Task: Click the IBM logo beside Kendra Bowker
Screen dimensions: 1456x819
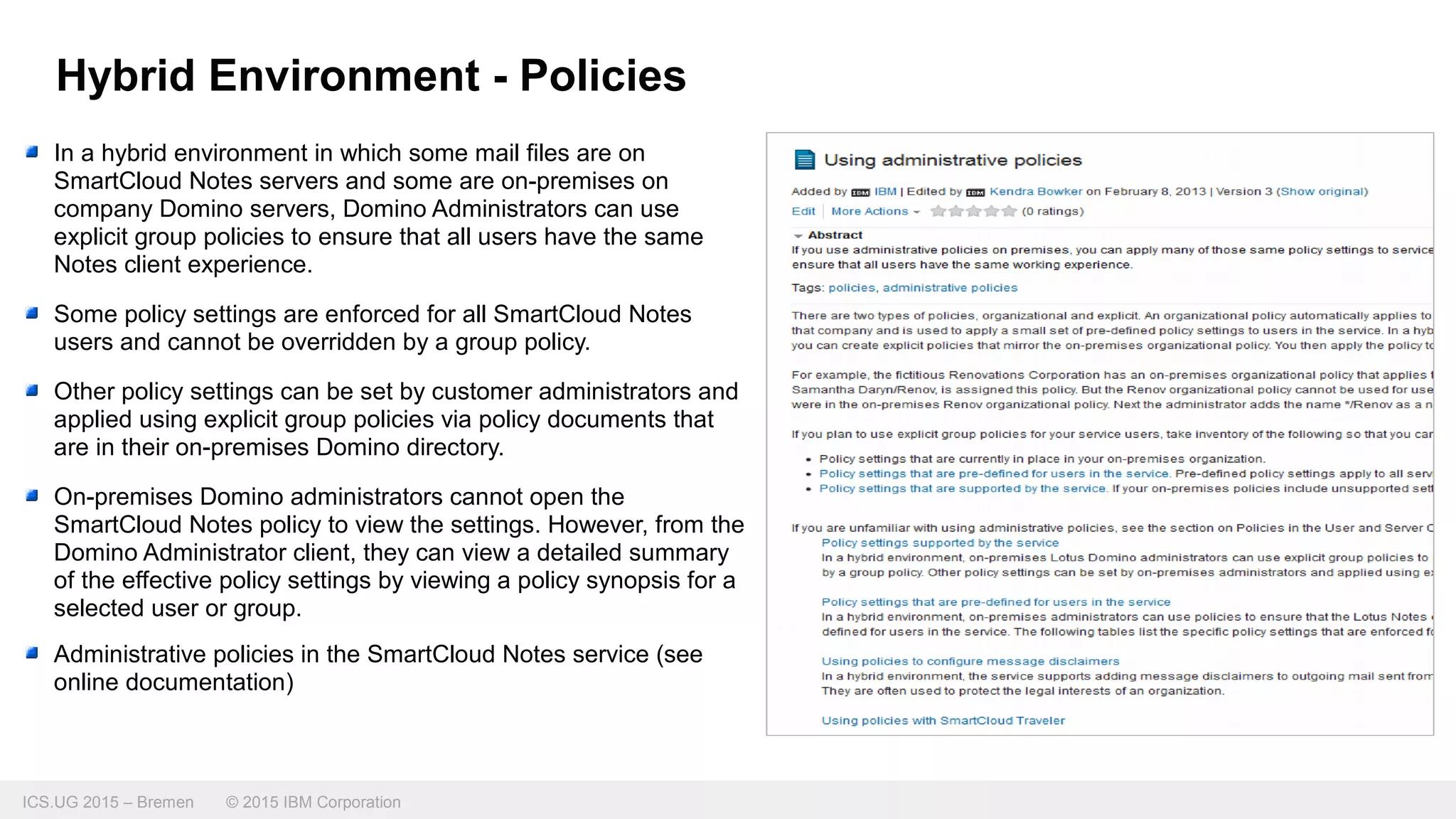Action: click(x=975, y=193)
